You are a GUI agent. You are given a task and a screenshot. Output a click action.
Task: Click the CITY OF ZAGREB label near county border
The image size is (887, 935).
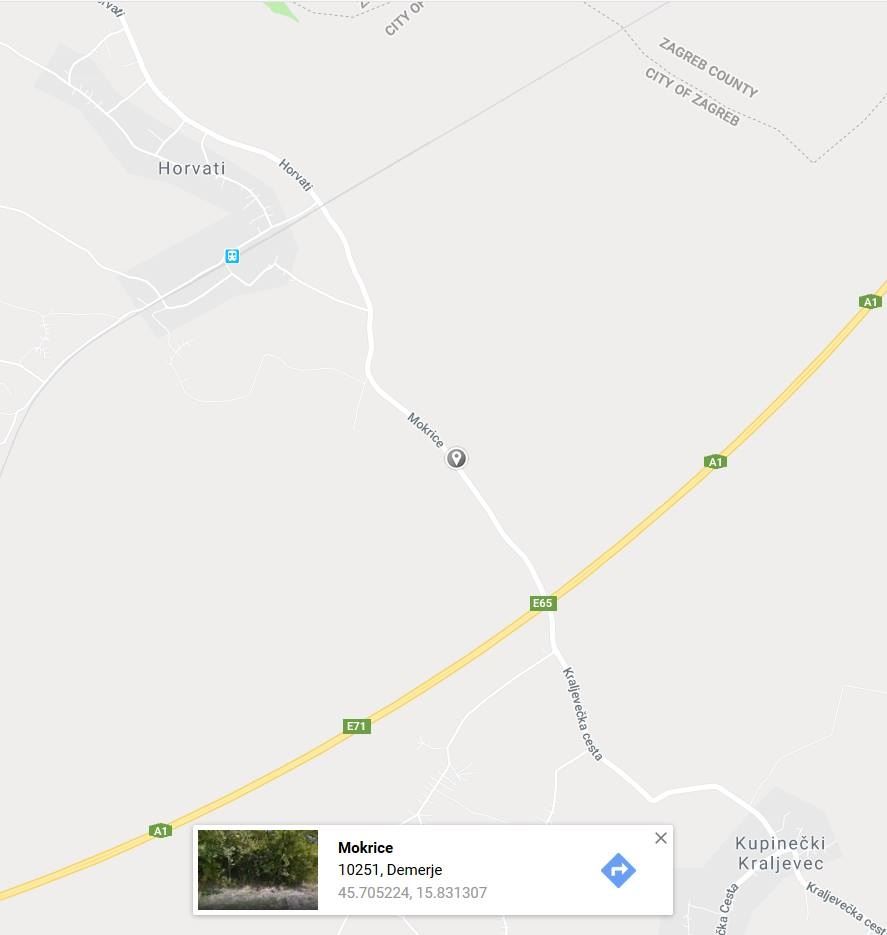[693, 96]
